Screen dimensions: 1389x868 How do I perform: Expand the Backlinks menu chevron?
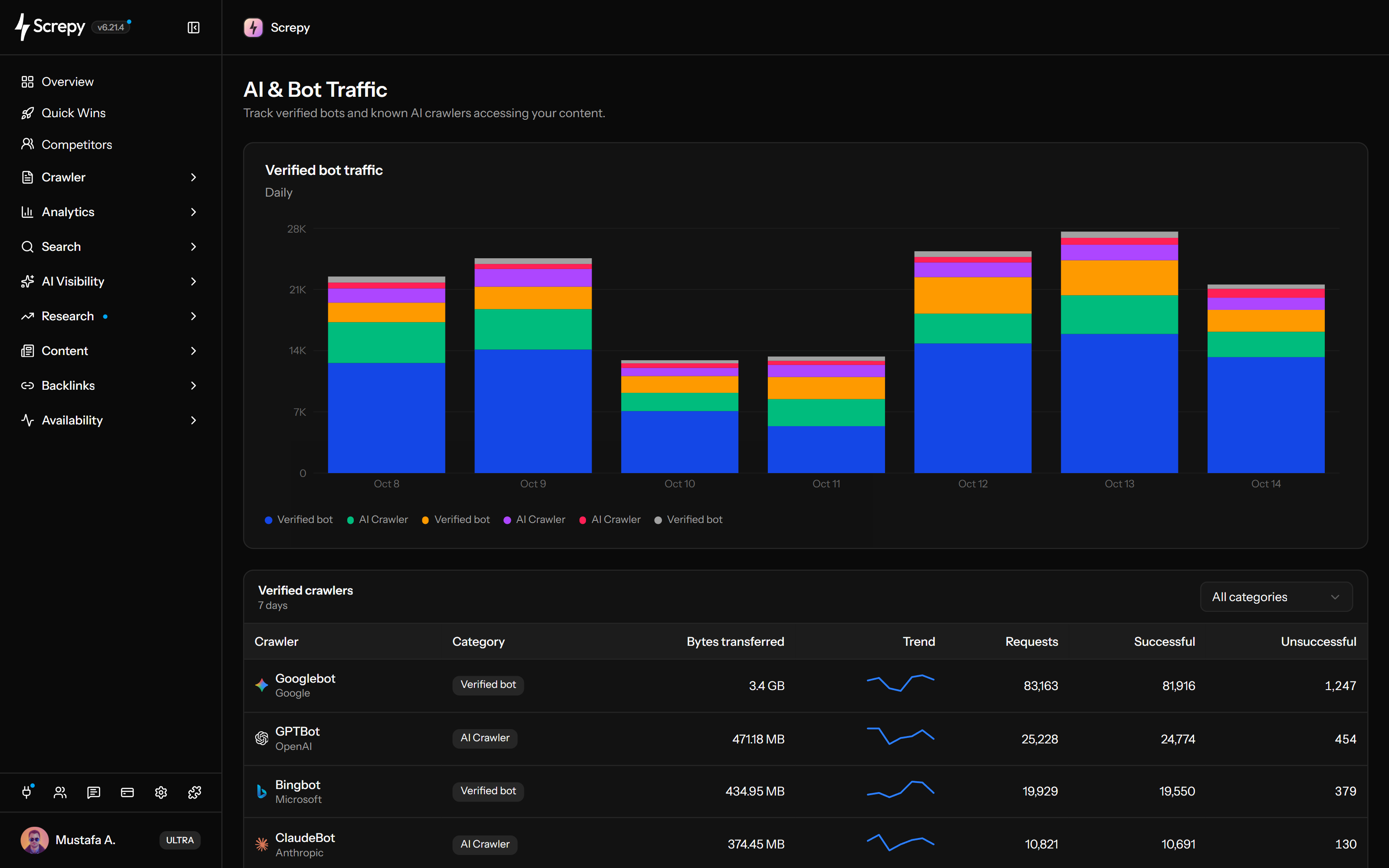click(x=194, y=386)
